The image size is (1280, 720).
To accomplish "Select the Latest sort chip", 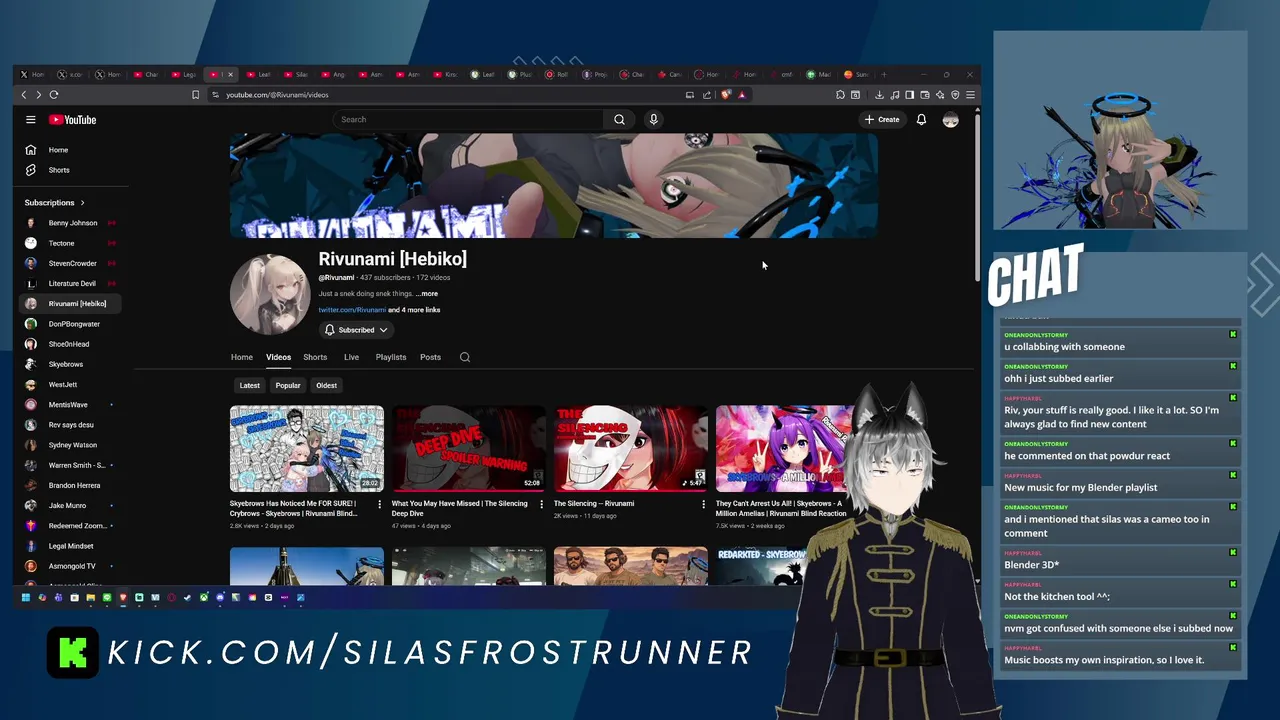I will click(250, 385).
